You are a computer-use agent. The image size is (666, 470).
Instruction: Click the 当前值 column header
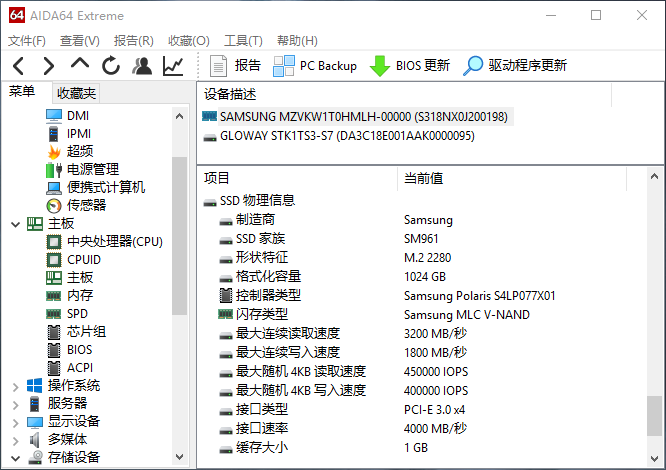[424, 179]
